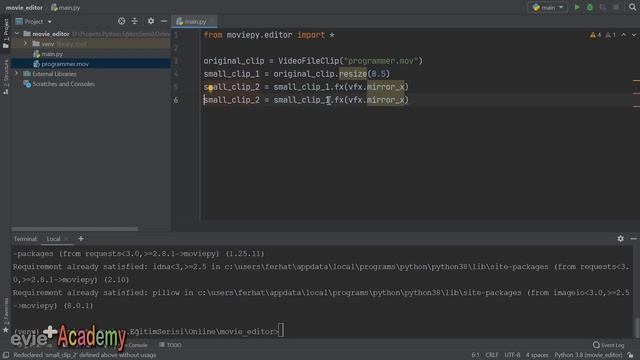The image size is (640, 360).
Task: Select main.py in the project tree
Action: (52, 54)
